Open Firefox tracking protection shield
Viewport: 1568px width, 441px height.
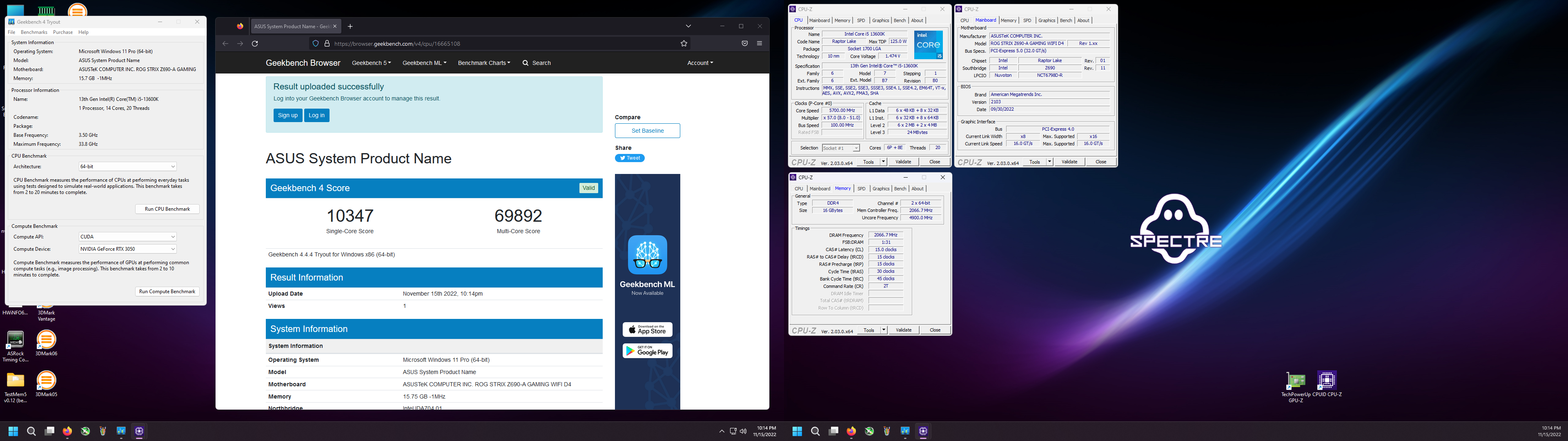pyautogui.click(x=315, y=43)
